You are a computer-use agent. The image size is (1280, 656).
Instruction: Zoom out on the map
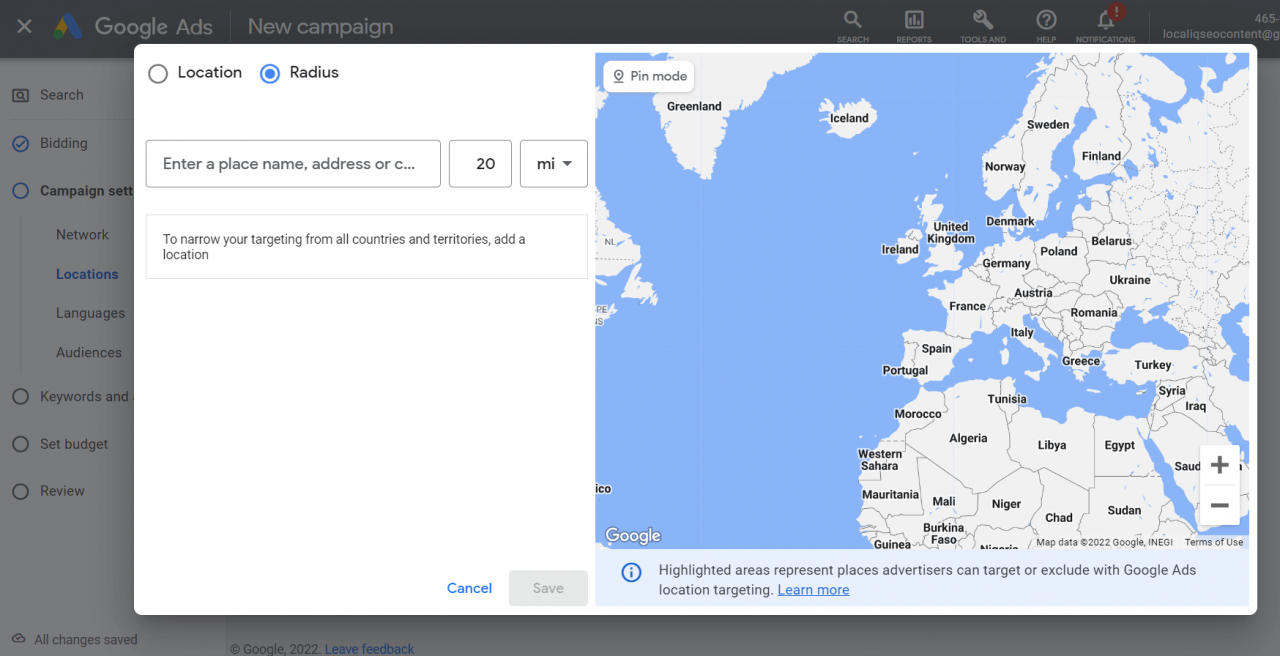coord(1219,506)
